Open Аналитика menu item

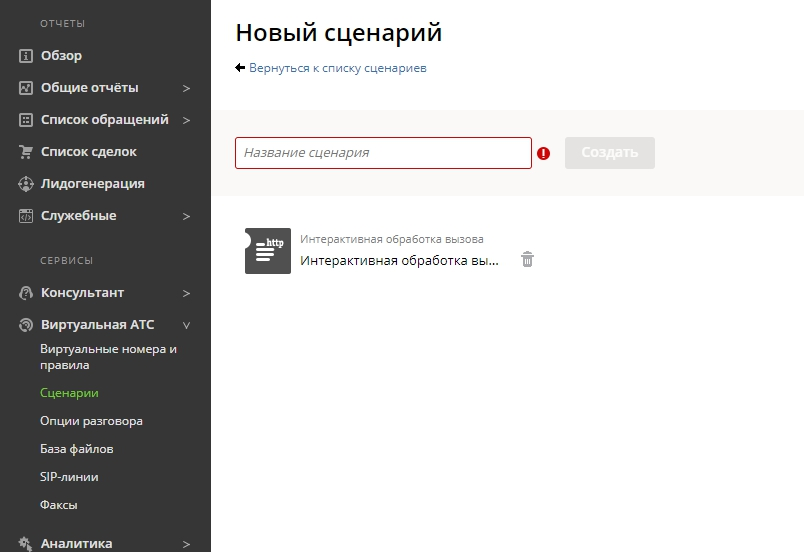[x=76, y=543]
